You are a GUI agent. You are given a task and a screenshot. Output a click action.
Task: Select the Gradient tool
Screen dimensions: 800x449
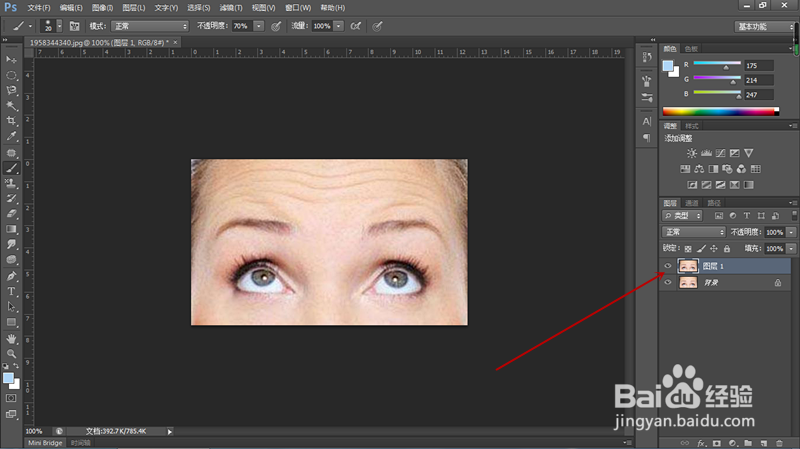click(x=11, y=229)
